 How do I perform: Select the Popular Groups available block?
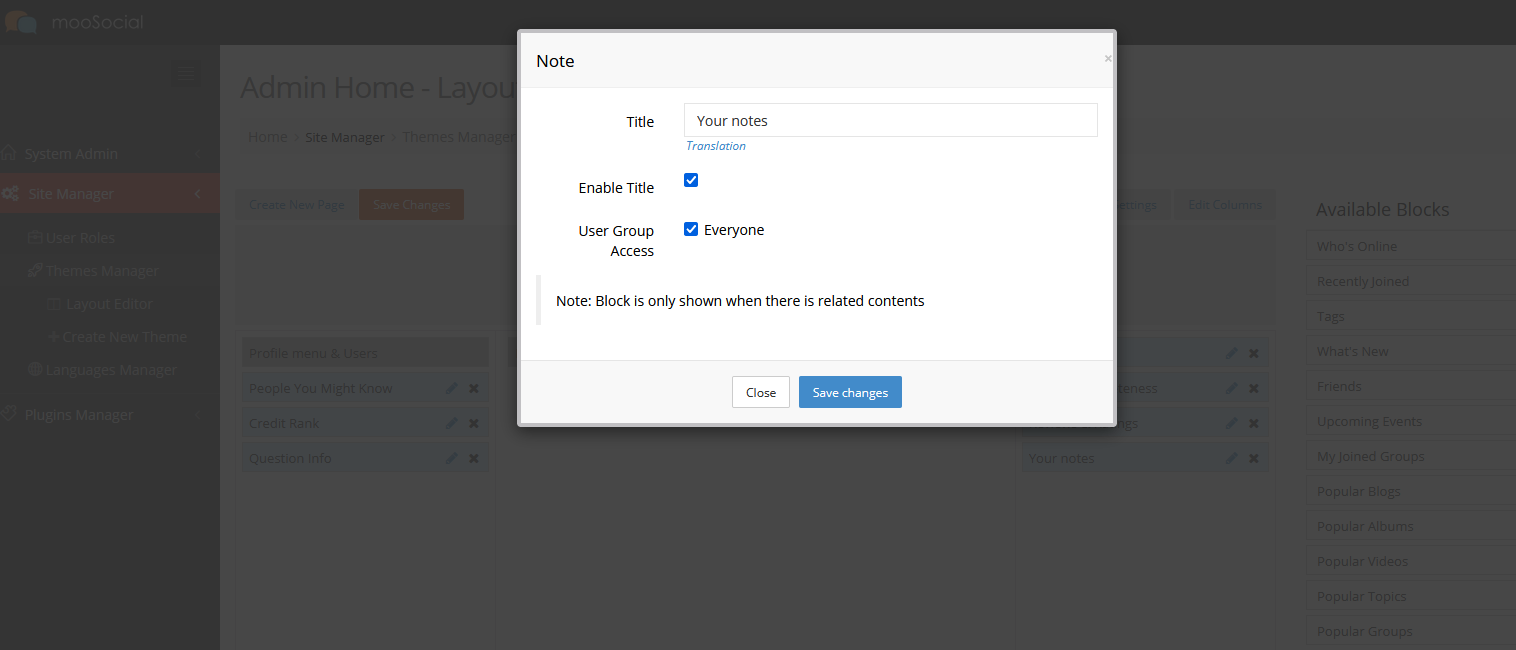1410,631
